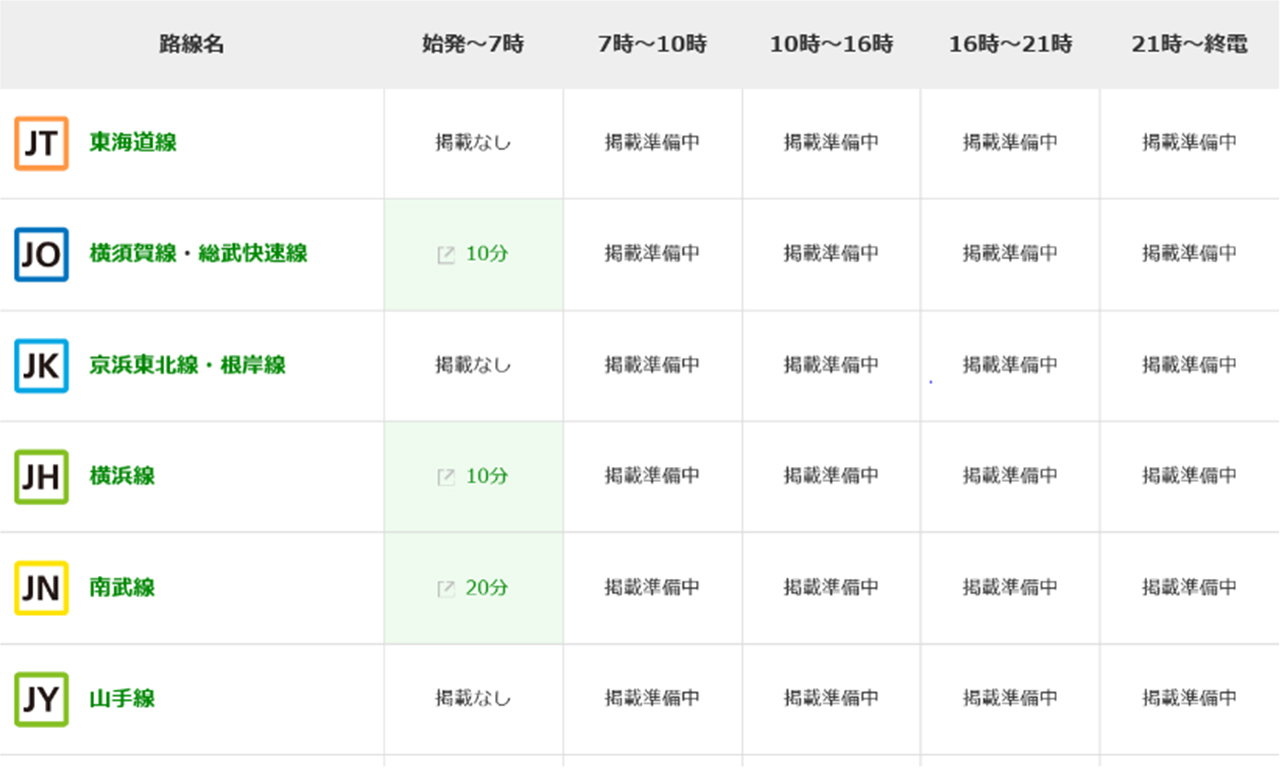Click 横浜線 7時〜10時 掲載準備中 cell
1280x768 pixels.
[x=652, y=476]
